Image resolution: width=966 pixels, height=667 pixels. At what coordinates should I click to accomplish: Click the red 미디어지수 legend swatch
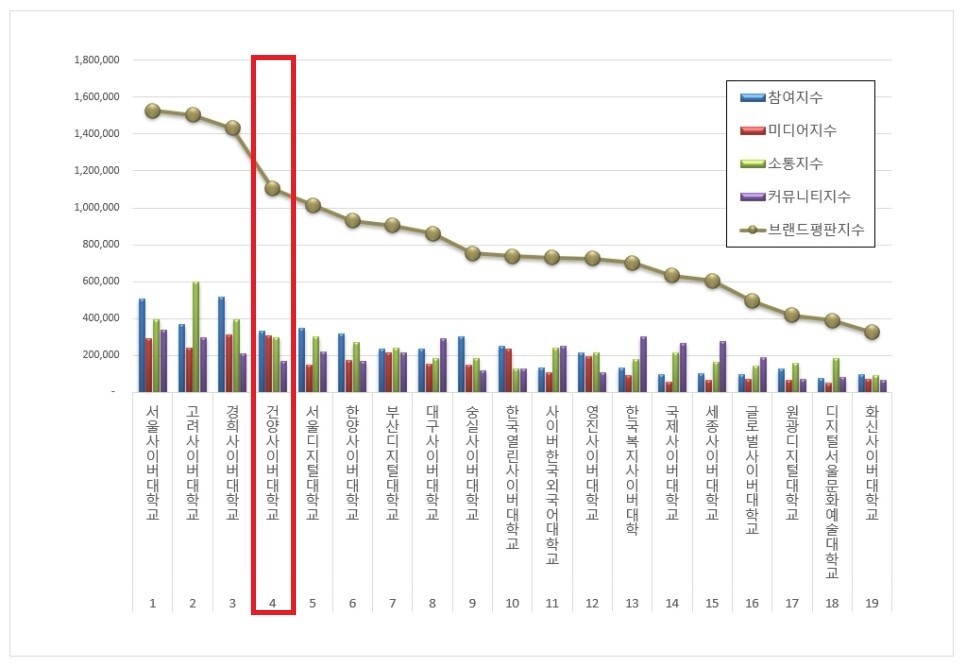coord(752,130)
